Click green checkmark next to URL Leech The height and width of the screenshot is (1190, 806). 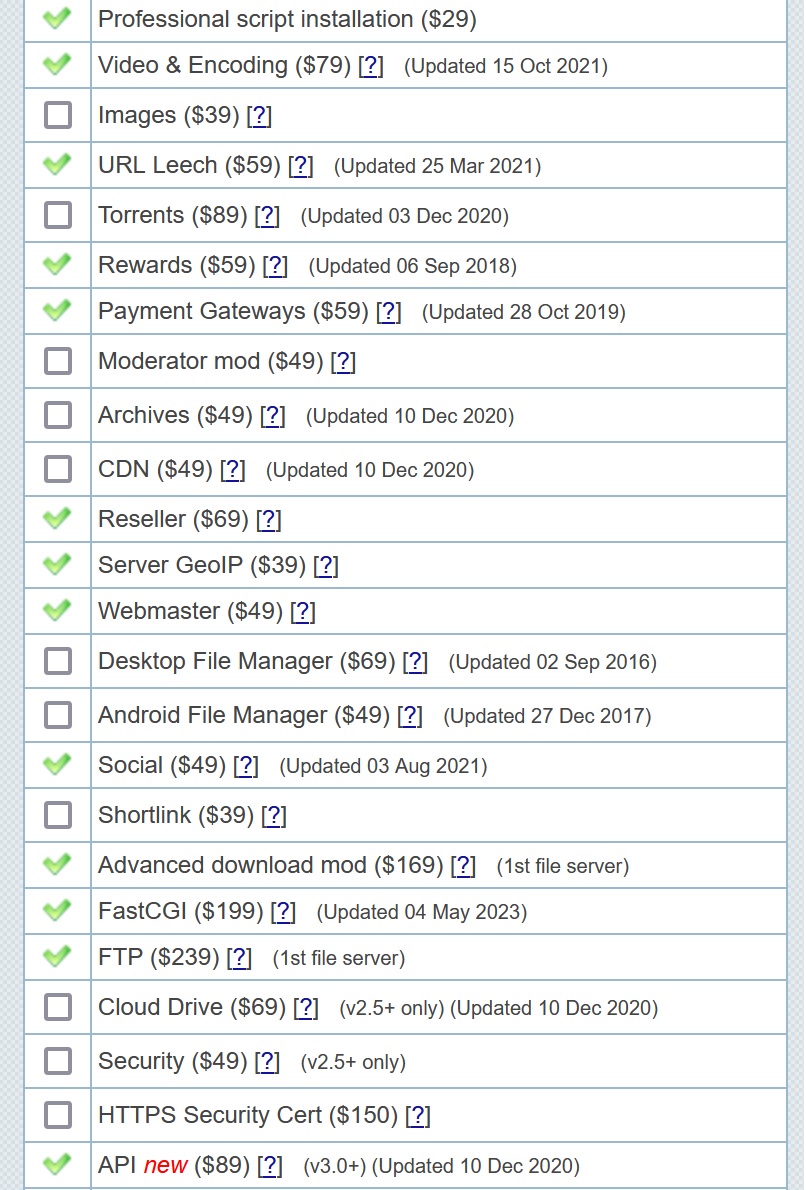tap(57, 164)
